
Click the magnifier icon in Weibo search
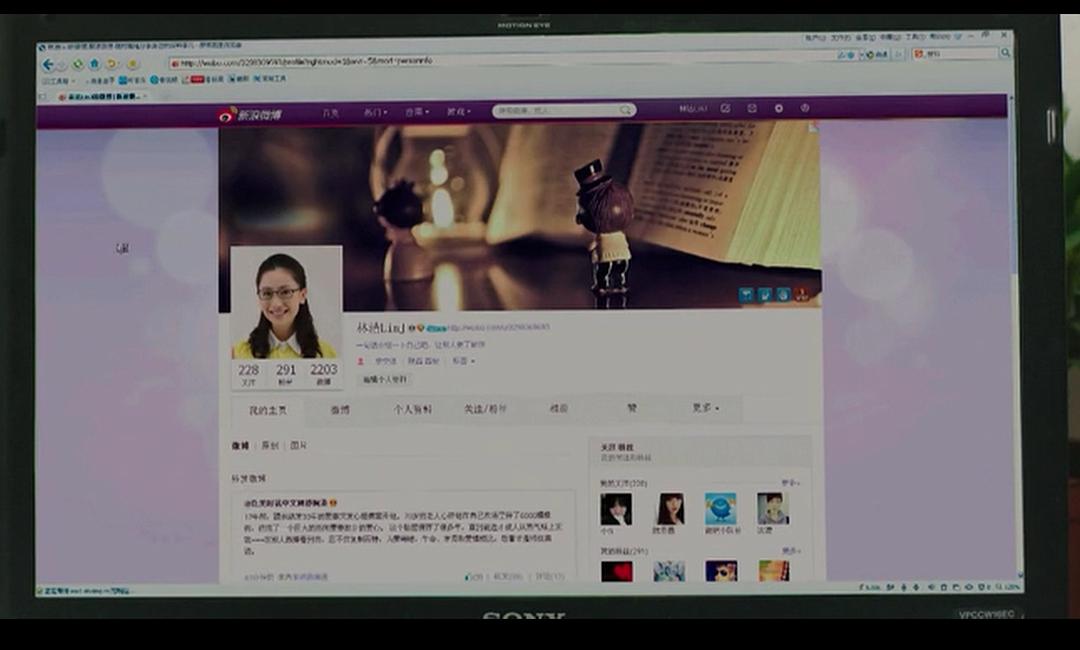(x=625, y=111)
